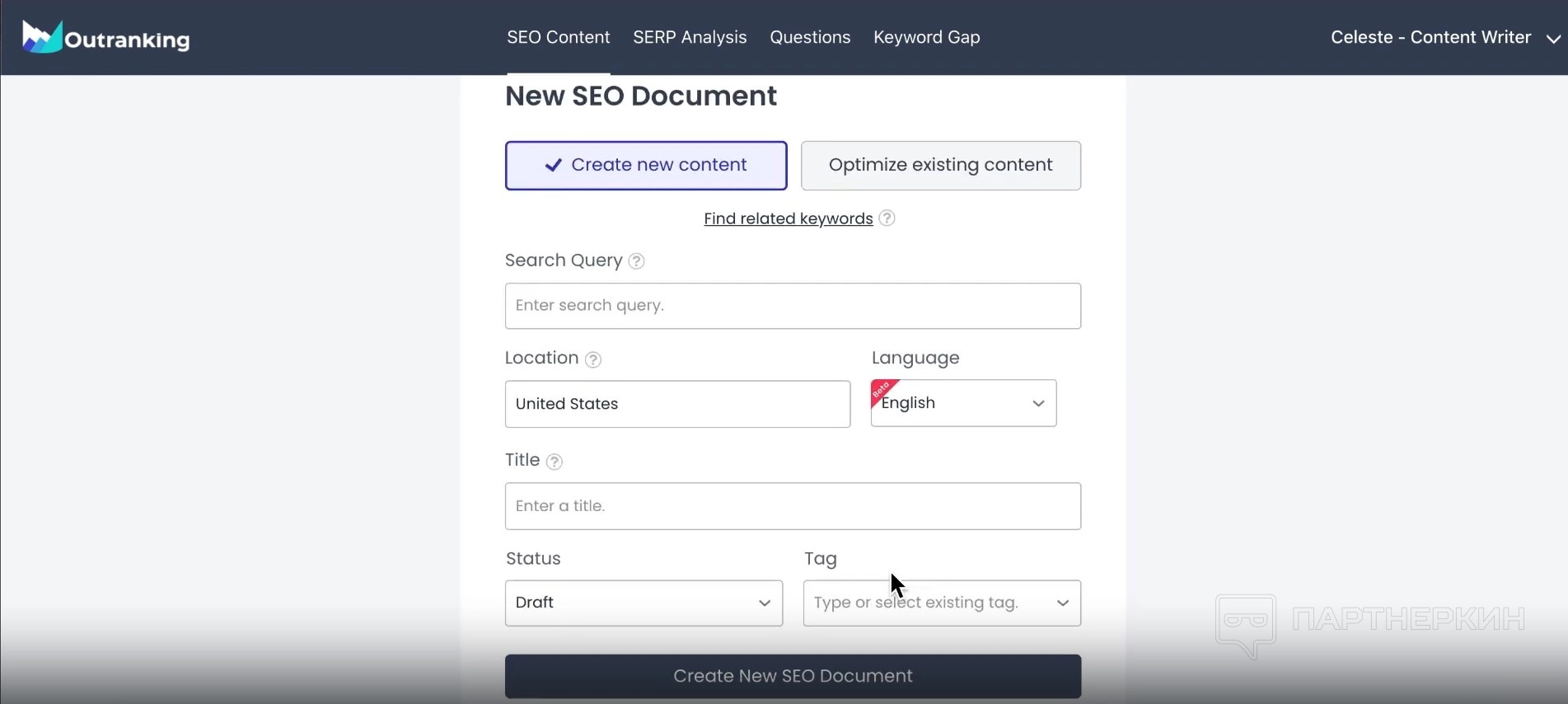Viewport: 1568px width, 704px height.
Task: Focus the Search Query input field
Action: tap(793, 306)
